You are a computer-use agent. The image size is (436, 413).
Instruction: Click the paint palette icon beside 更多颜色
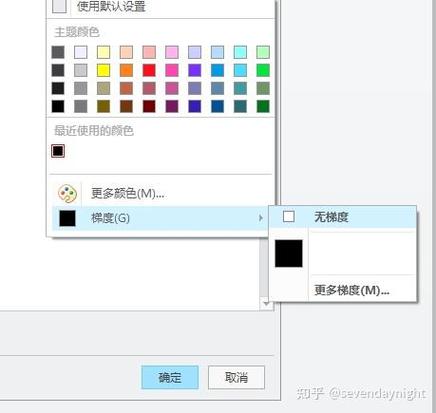[67, 194]
